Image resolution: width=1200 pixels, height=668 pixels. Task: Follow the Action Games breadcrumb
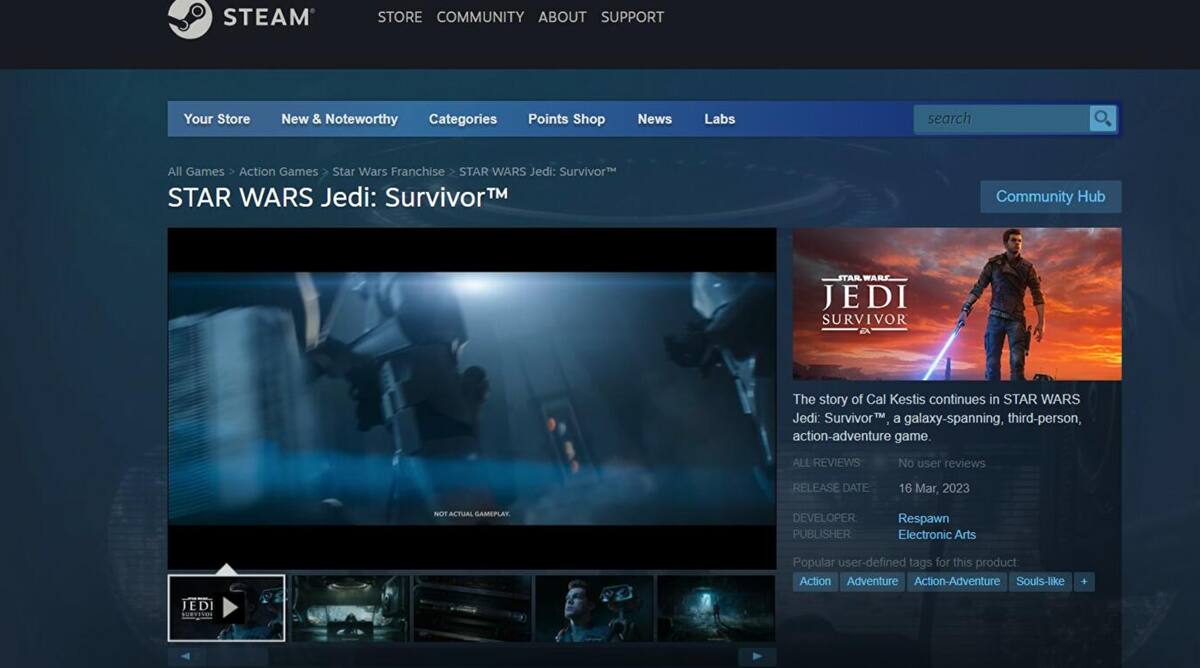(x=278, y=172)
